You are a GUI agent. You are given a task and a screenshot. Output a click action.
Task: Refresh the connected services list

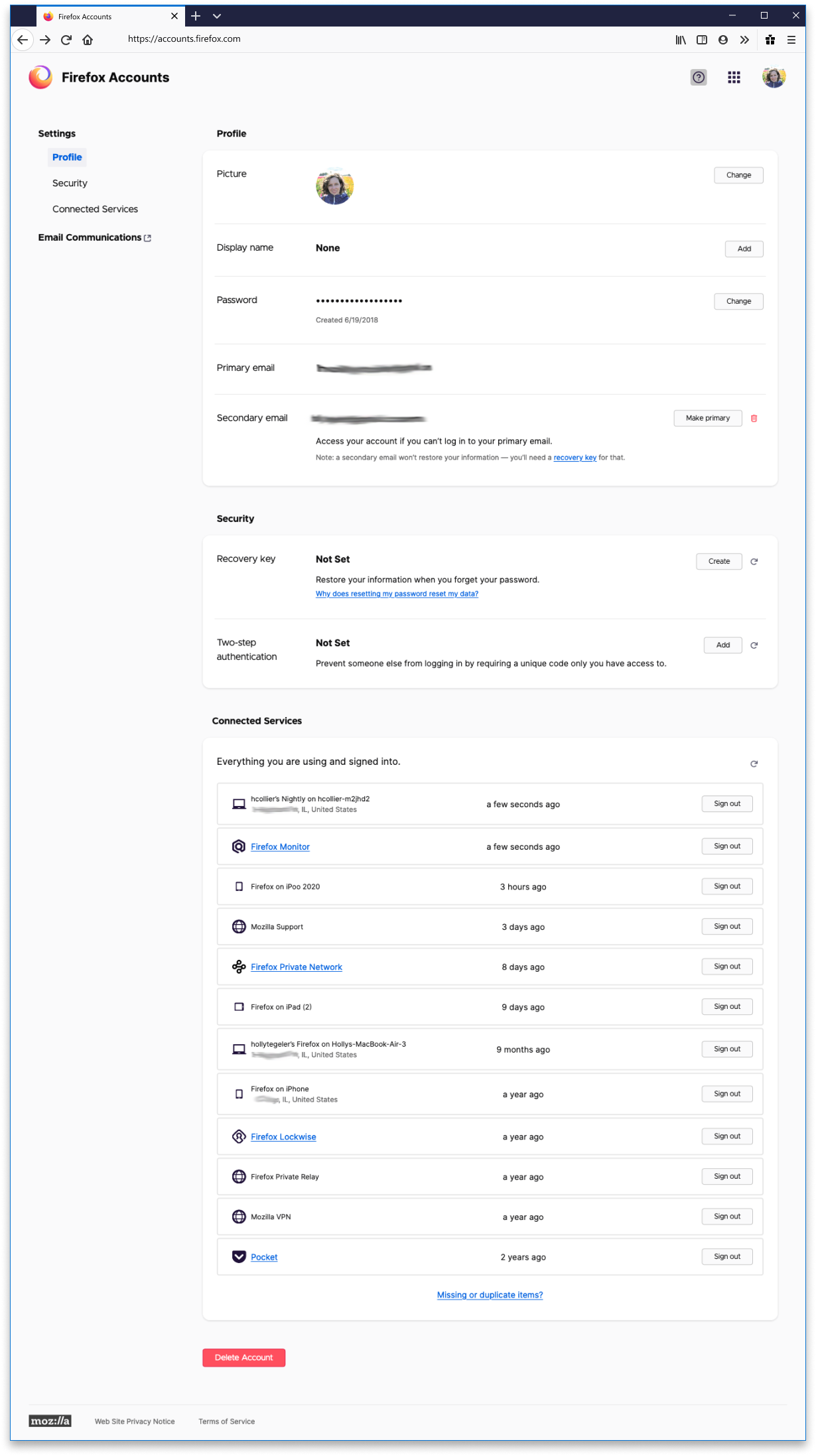[x=754, y=764]
